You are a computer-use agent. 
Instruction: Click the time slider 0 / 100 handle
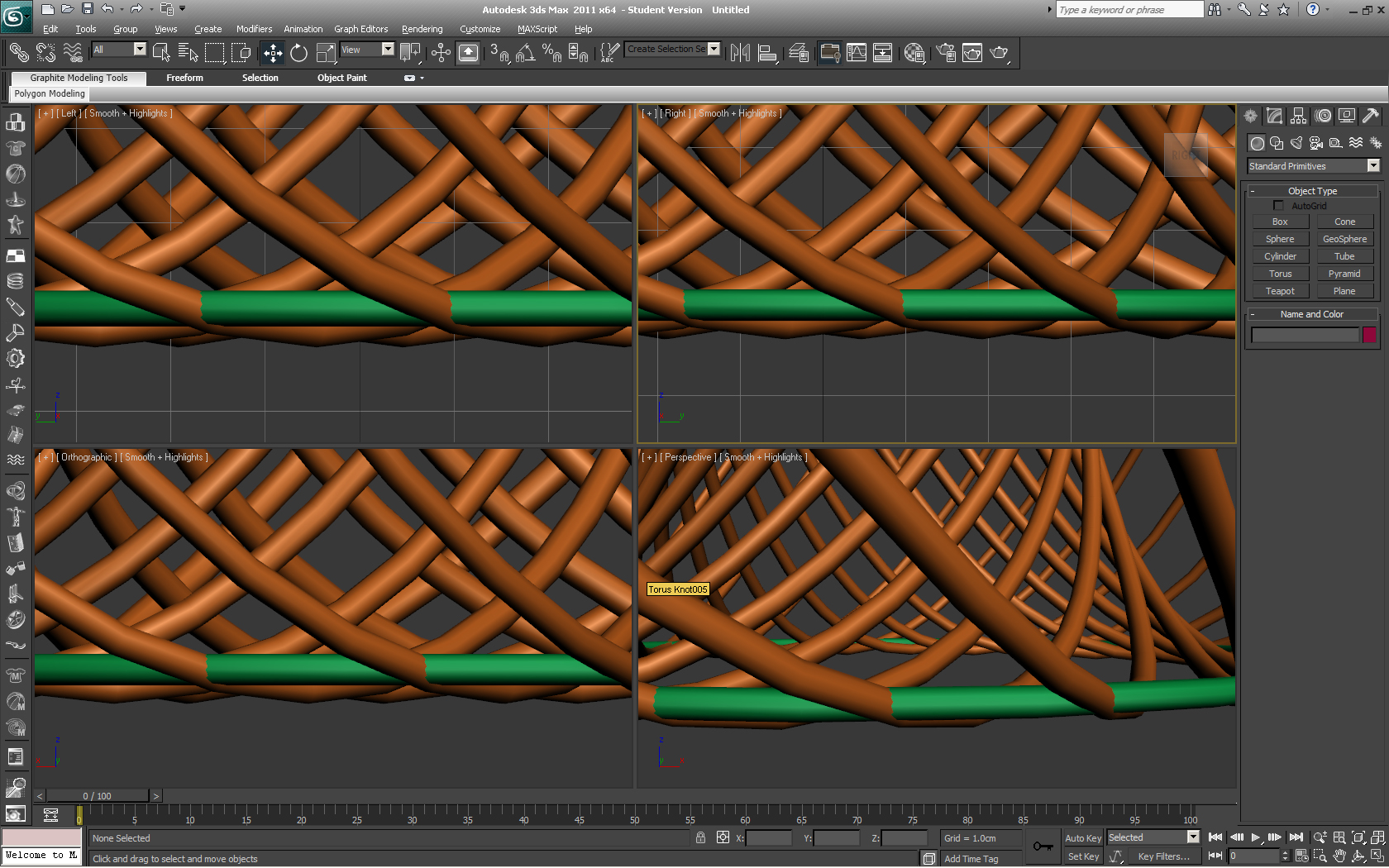pyautogui.click(x=98, y=796)
